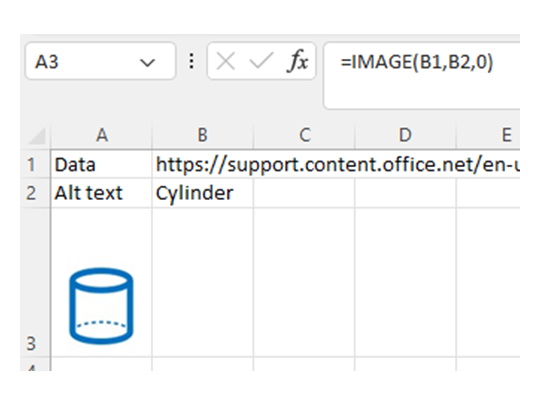Click the three-dot formula bar resize handle
The image size is (540, 405).
(x=191, y=62)
